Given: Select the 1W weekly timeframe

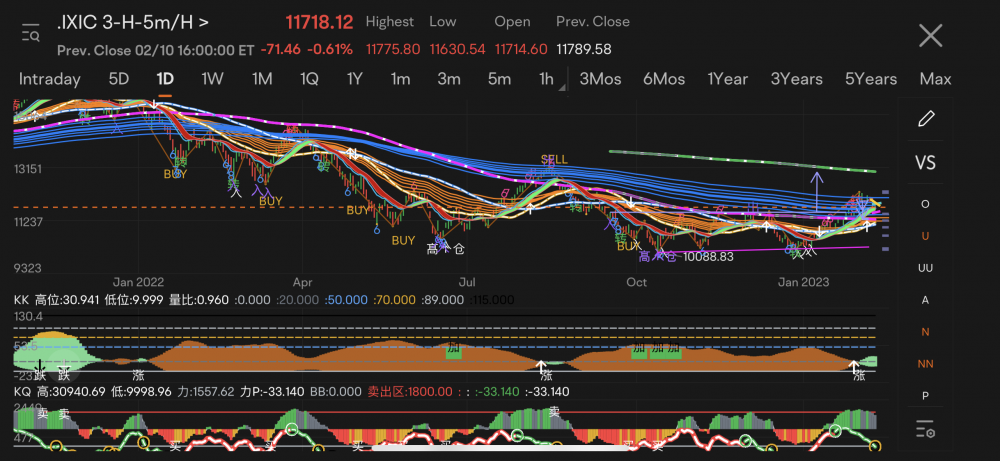Looking at the screenshot, I should 212,79.
